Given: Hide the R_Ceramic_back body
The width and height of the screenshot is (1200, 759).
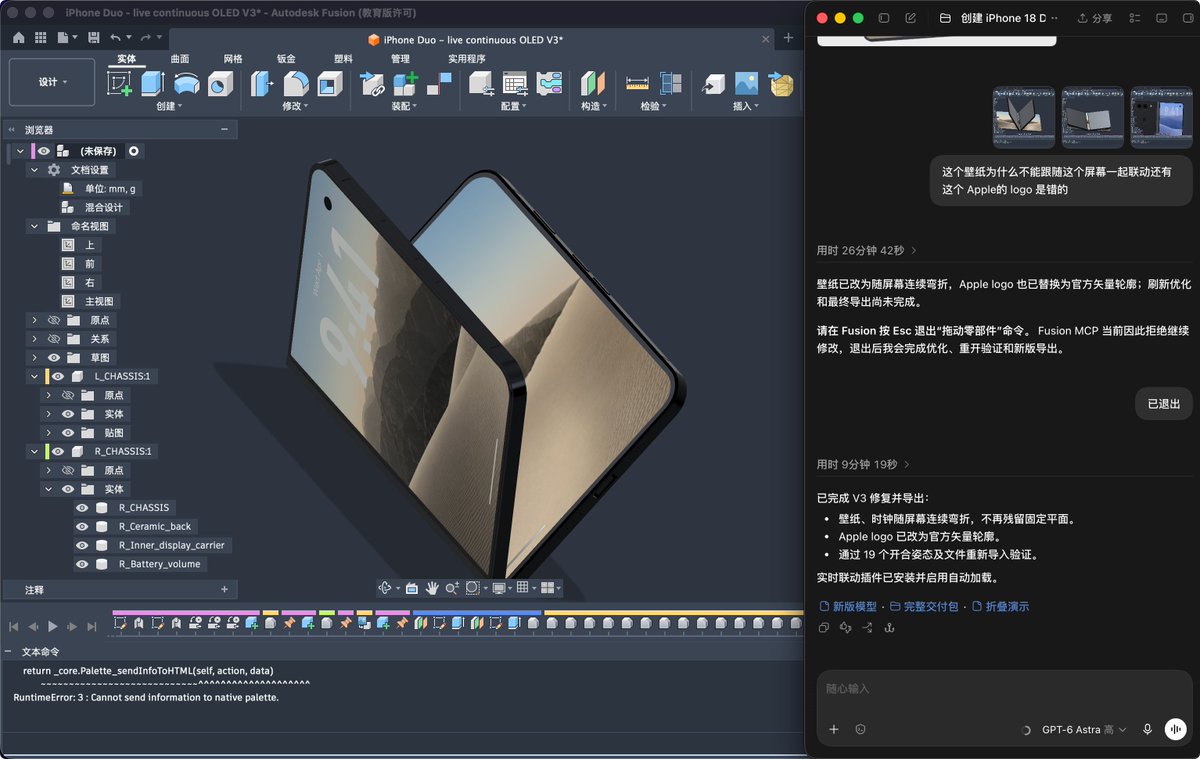Looking at the screenshot, I should tap(82, 526).
